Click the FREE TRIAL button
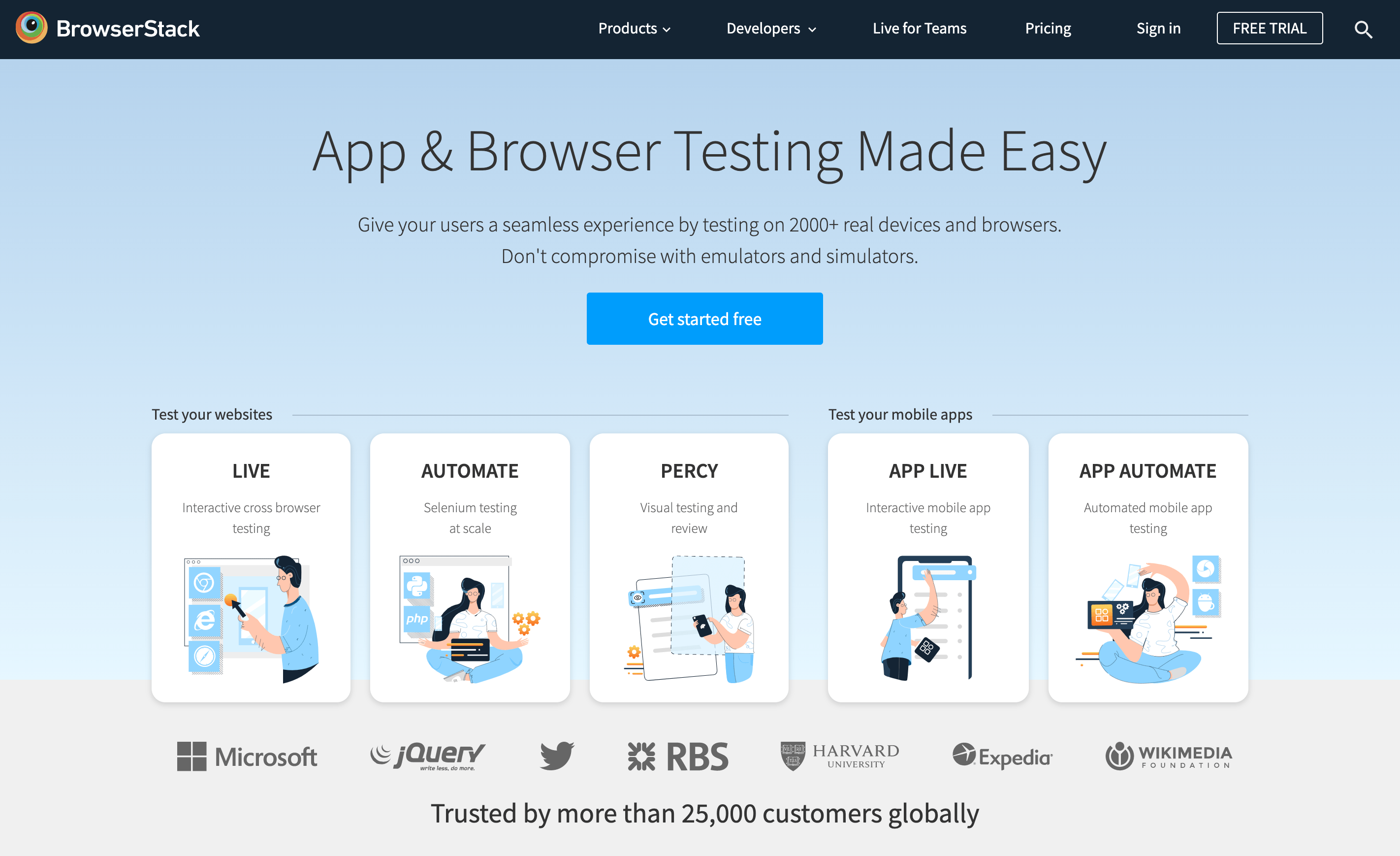The width and height of the screenshot is (1400, 856). (1271, 28)
